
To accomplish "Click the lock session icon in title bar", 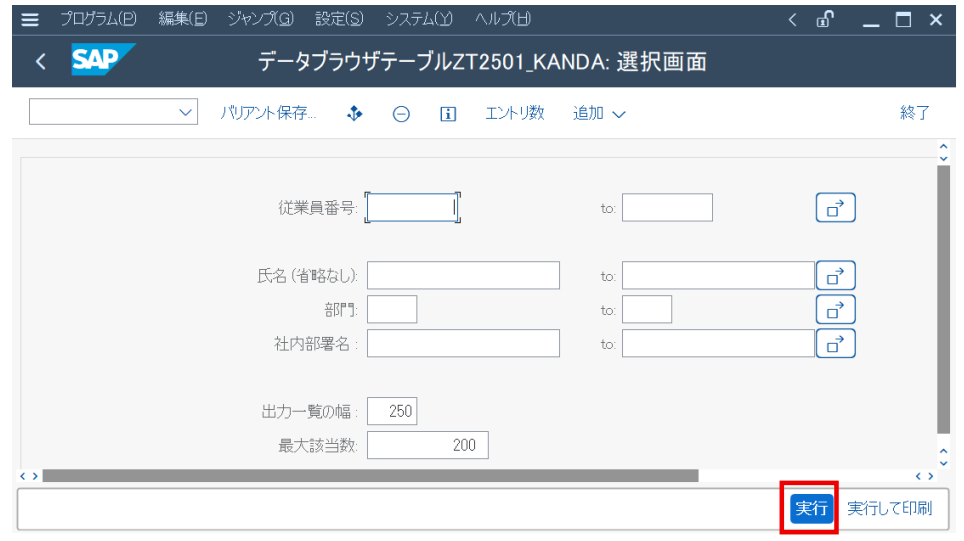I will coord(825,20).
